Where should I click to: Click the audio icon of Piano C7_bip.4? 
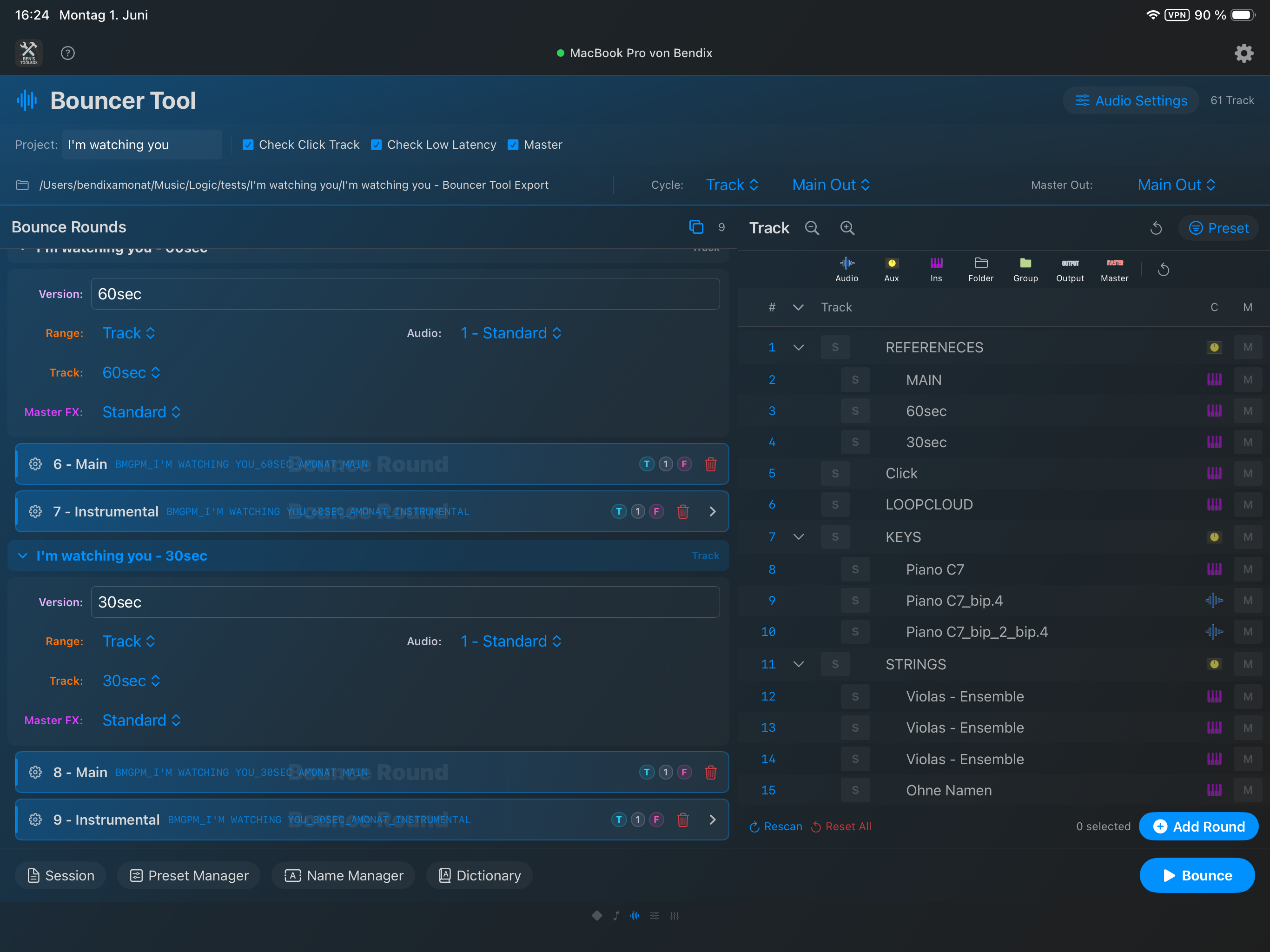[1214, 601]
